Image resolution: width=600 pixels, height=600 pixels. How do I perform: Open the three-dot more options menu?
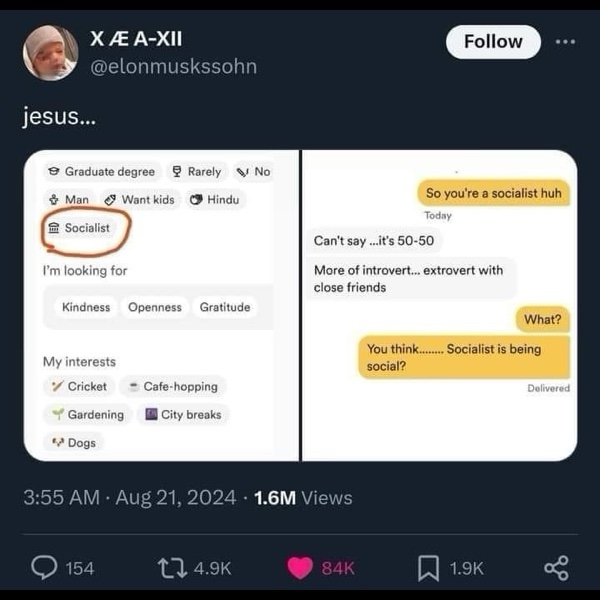point(566,42)
